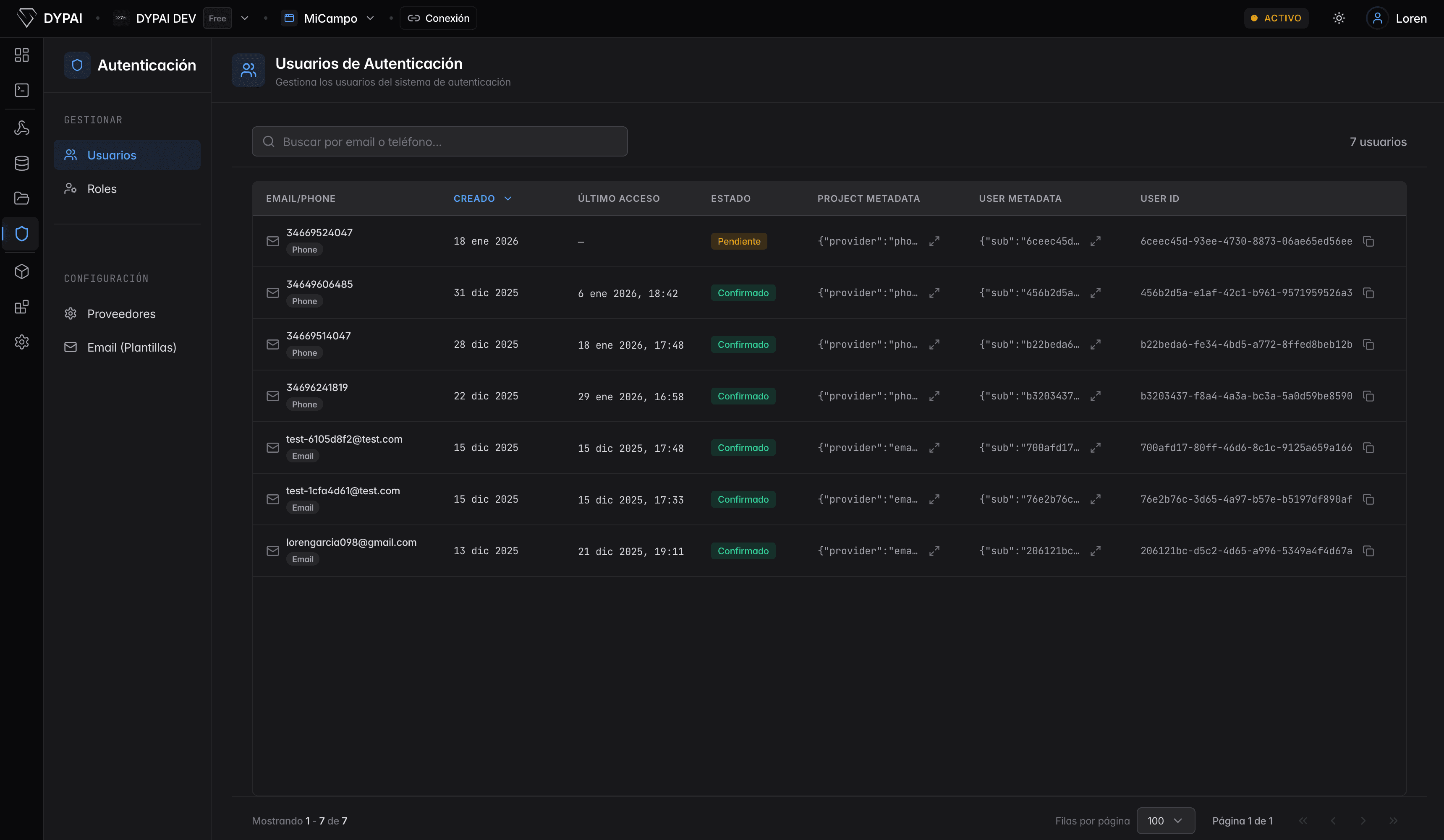Viewport: 1444px width, 840px height.
Task: Open the webhooks sidebar icon
Action: pyautogui.click(x=22, y=128)
